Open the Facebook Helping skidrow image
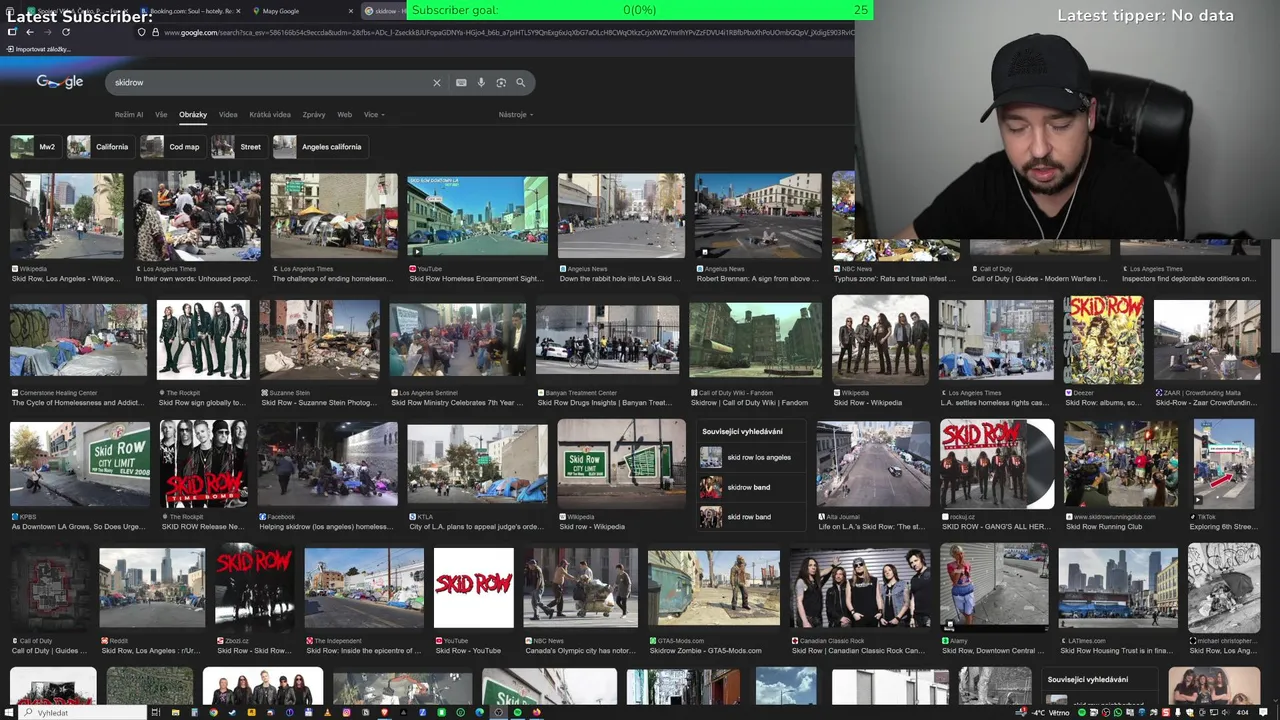Viewport: 1280px width, 720px height. (327, 463)
